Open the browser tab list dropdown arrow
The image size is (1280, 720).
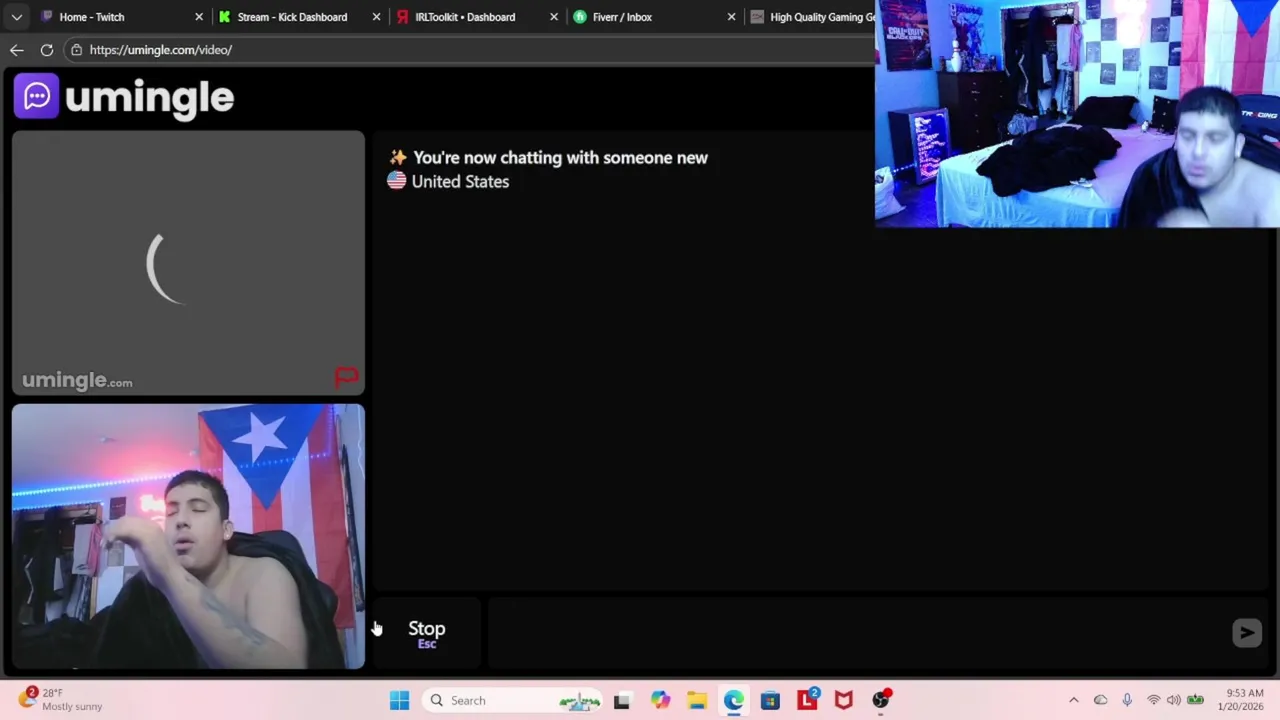[x=16, y=17]
